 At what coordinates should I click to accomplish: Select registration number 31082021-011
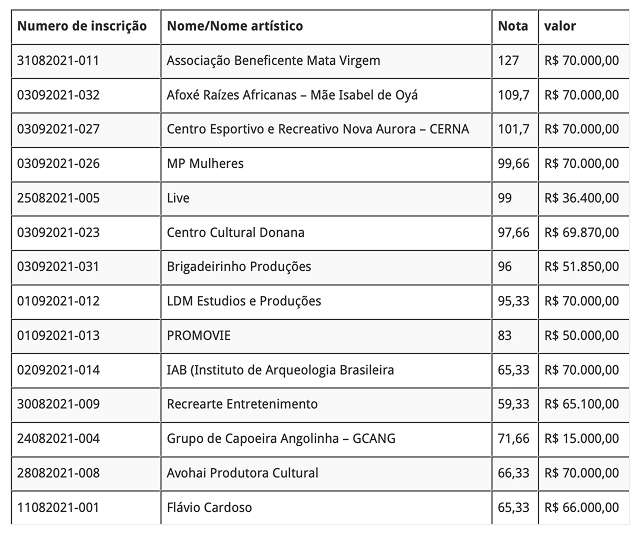point(59,61)
